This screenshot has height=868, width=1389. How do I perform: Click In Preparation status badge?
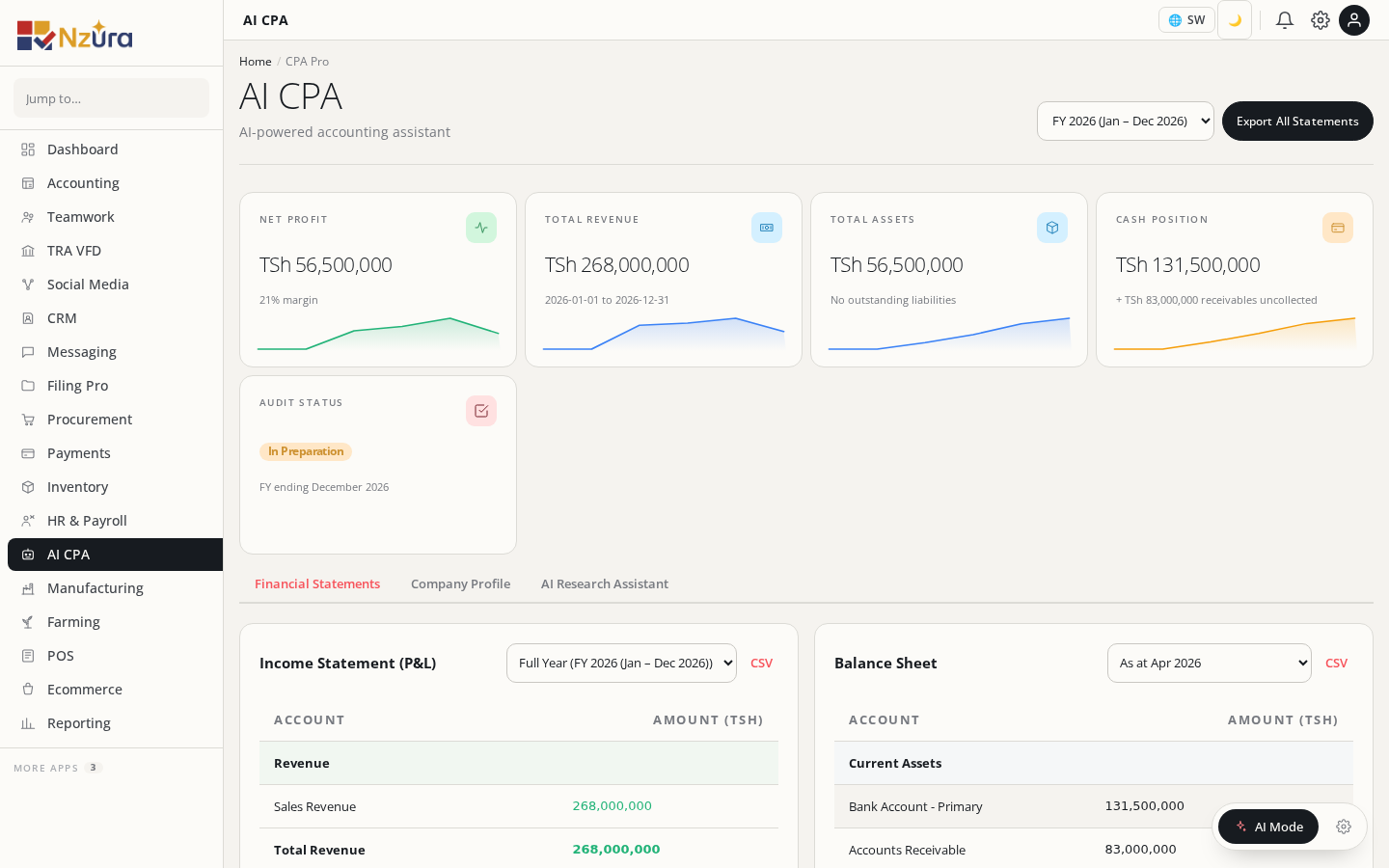pos(306,451)
